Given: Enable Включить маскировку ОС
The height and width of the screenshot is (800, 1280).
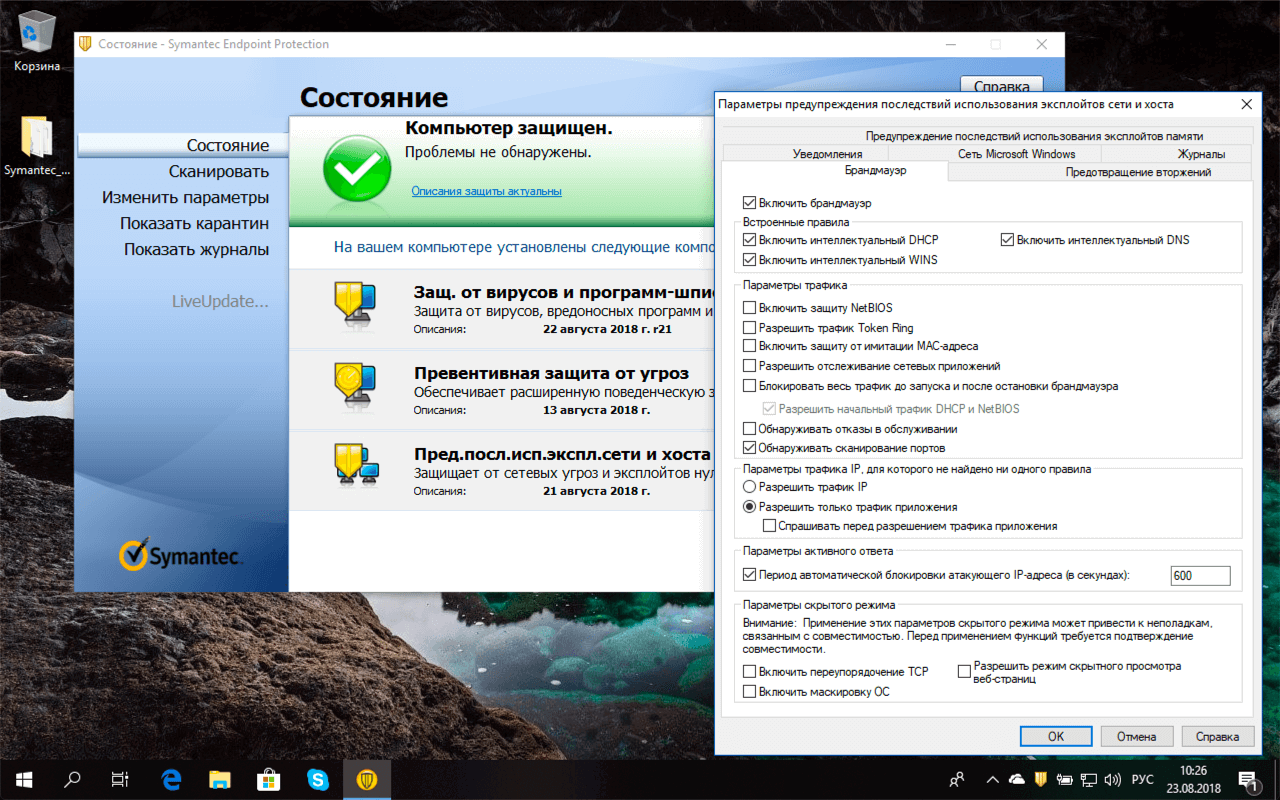Looking at the screenshot, I should coord(749,691).
